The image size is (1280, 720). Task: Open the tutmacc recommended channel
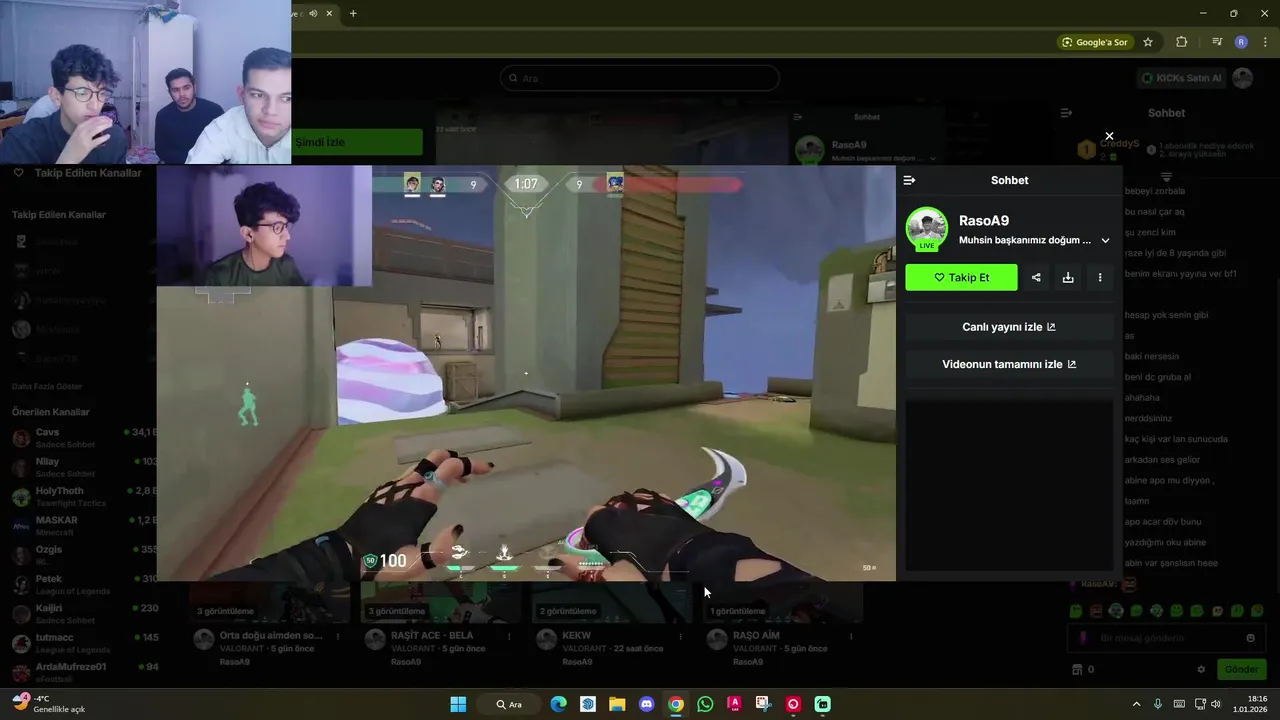pos(84,642)
